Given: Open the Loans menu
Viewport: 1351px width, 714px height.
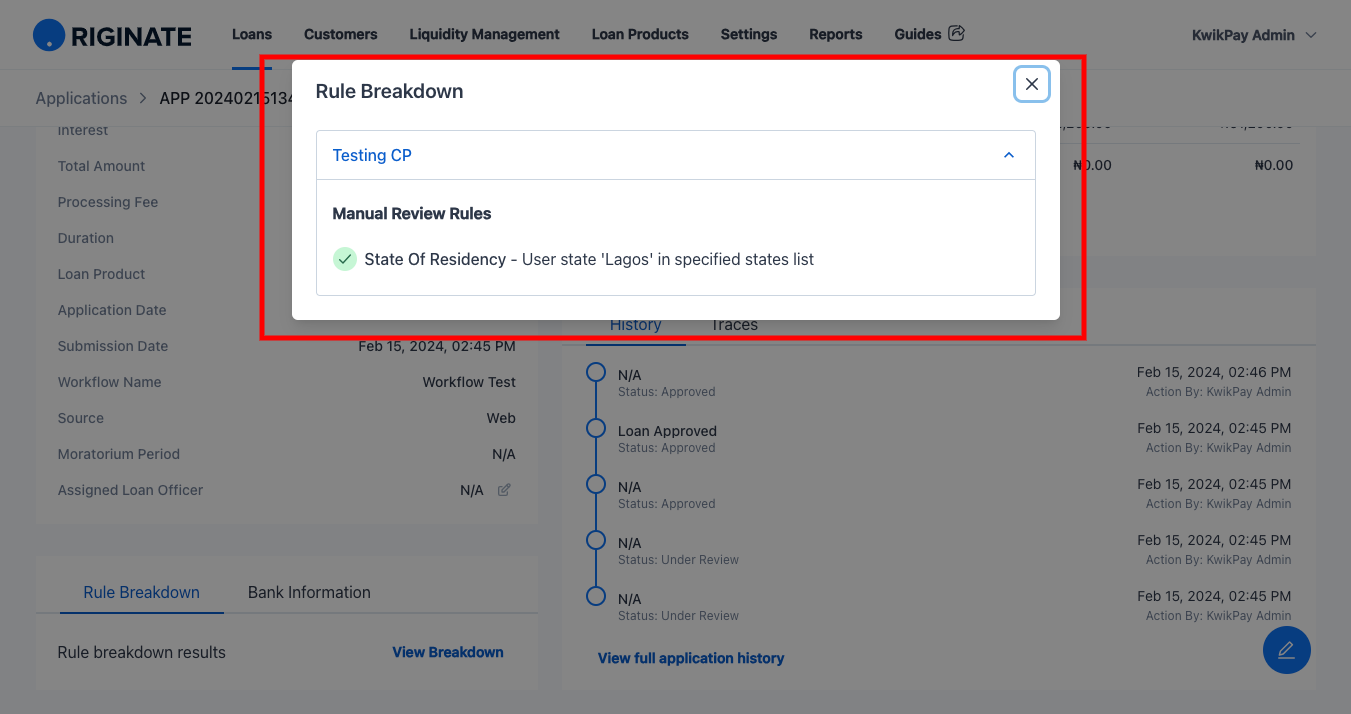Looking at the screenshot, I should click(252, 34).
